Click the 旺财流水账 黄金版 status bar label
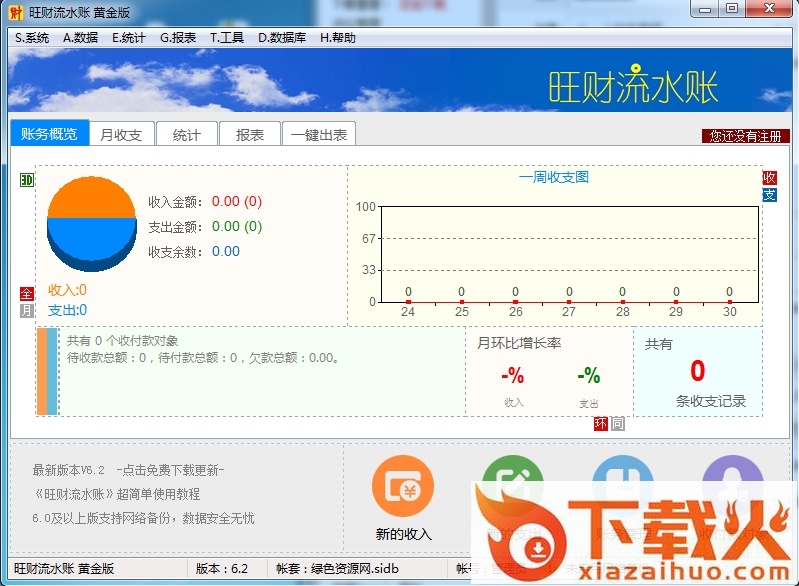Screen dimensions: 799x586 64,569
